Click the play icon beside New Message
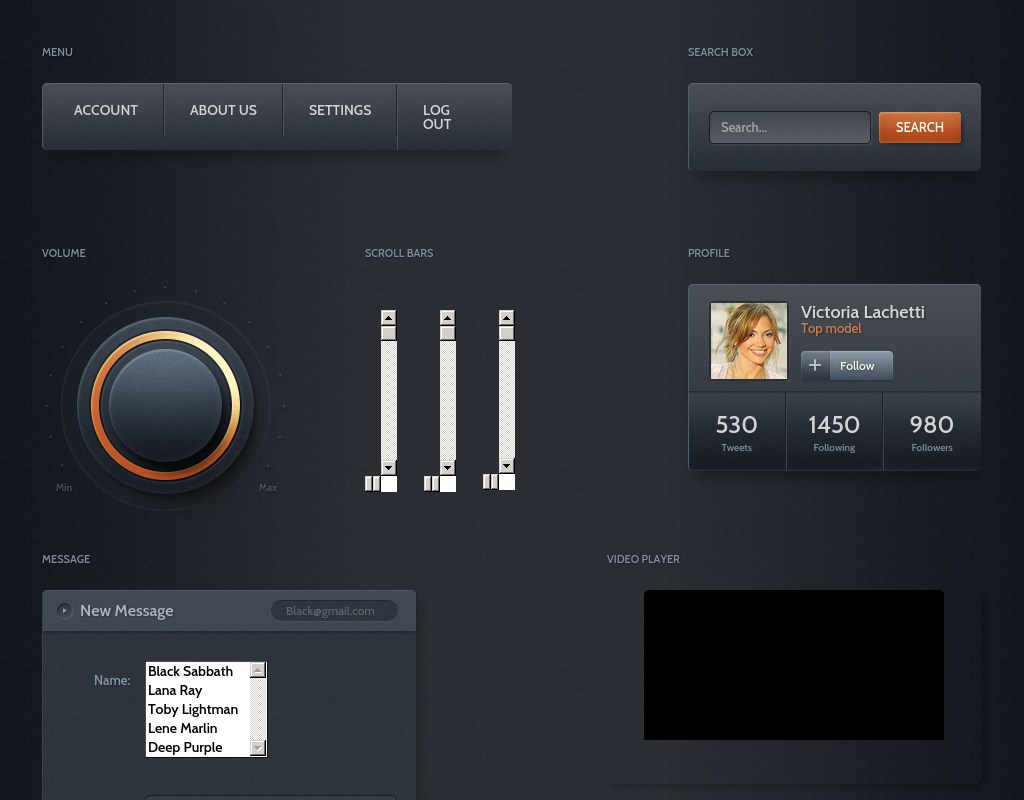Viewport: 1024px width, 800px height. click(x=64, y=610)
